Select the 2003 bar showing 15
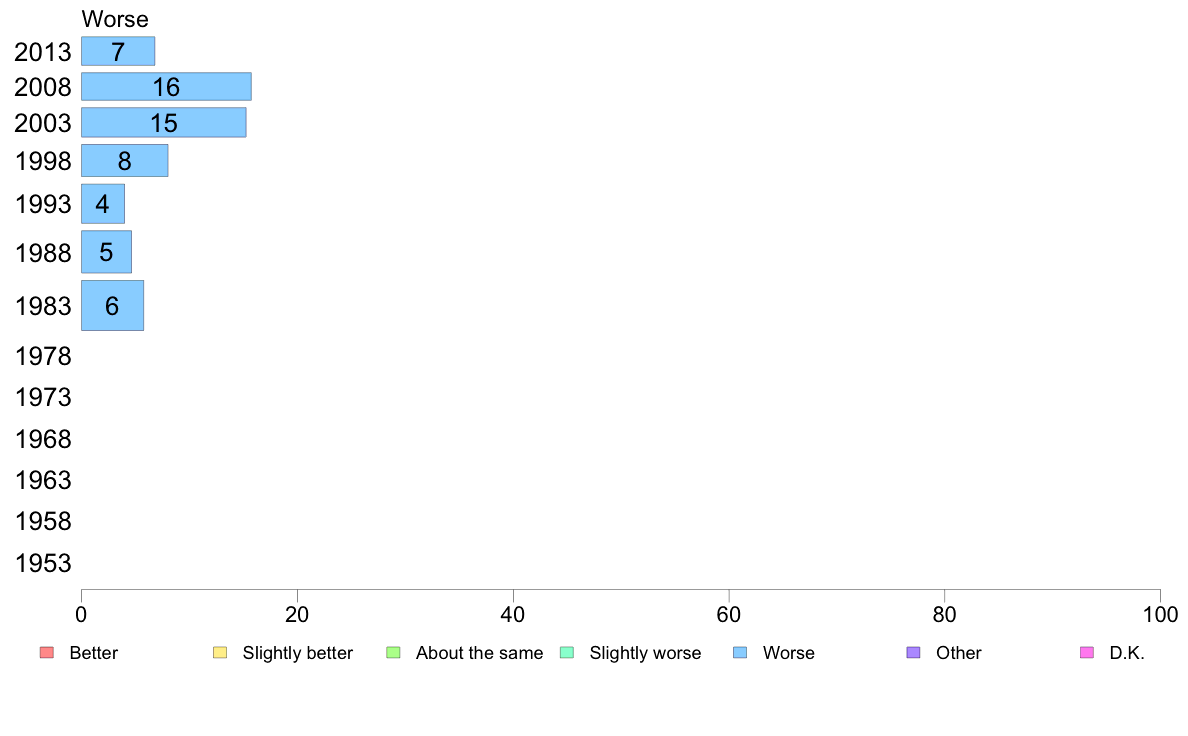Image resolution: width=1188 pixels, height=736 pixels. click(164, 123)
